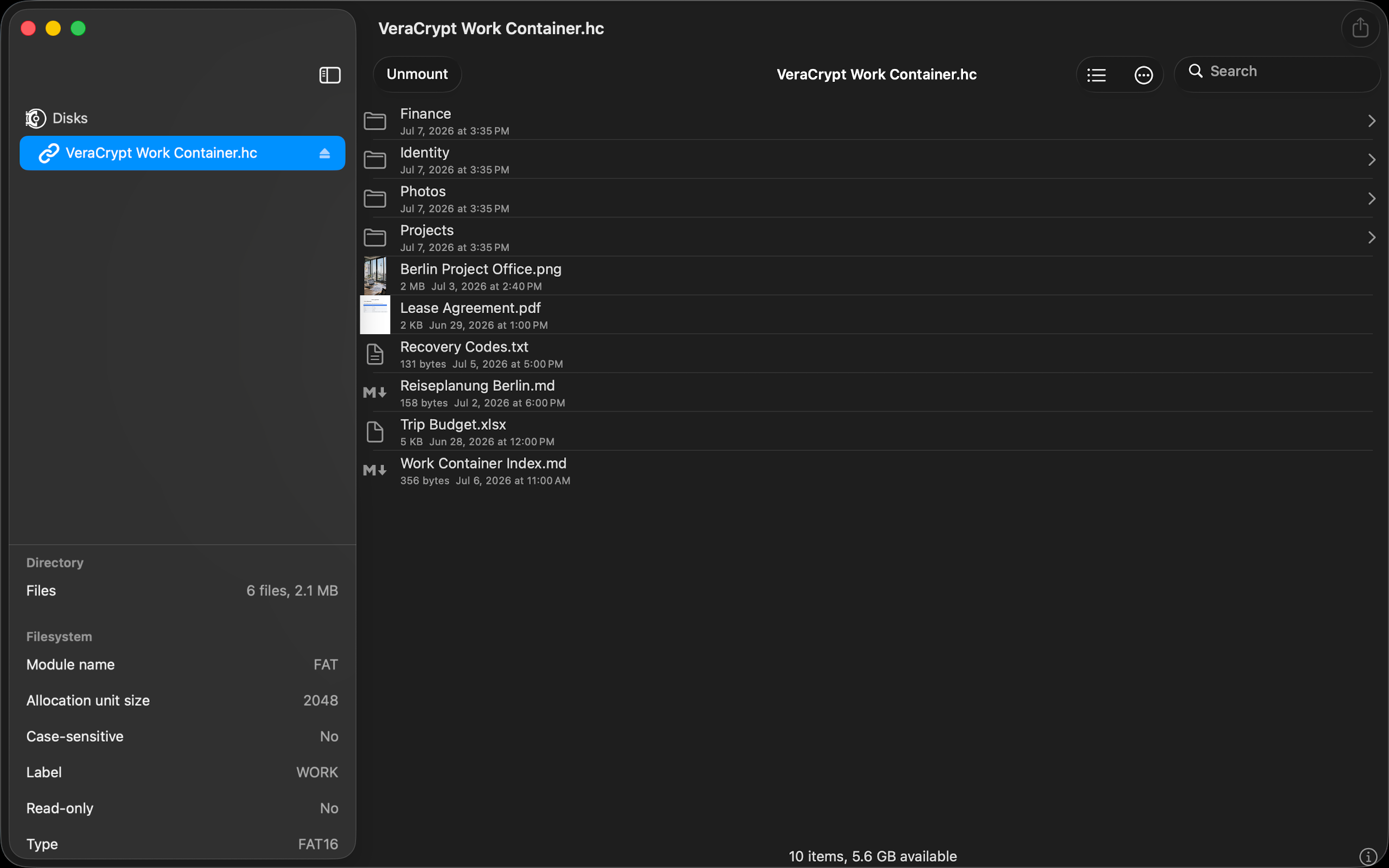
Task: Eject VeraCrypt Work Container.hc in sidebar
Action: pyautogui.click(x=325, y=154)
